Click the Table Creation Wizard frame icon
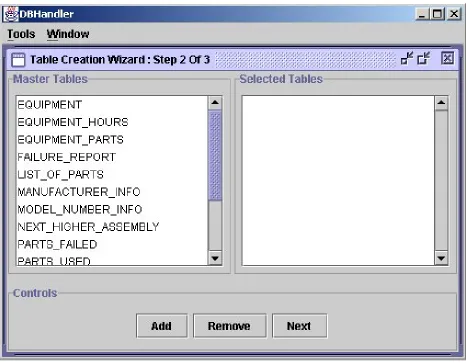 [x=18, y=60]
